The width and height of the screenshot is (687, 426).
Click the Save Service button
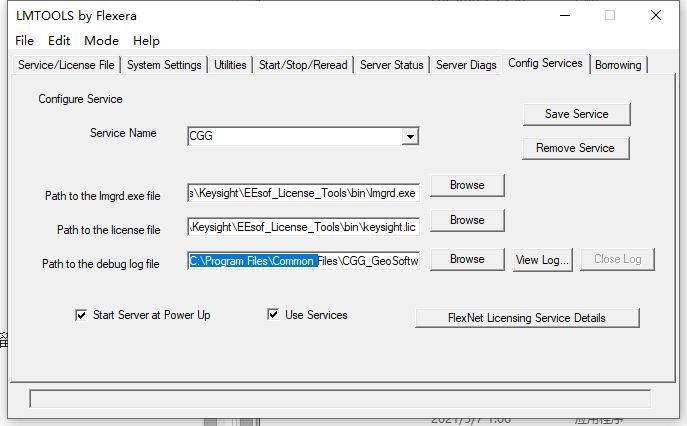tap(577, 114)
